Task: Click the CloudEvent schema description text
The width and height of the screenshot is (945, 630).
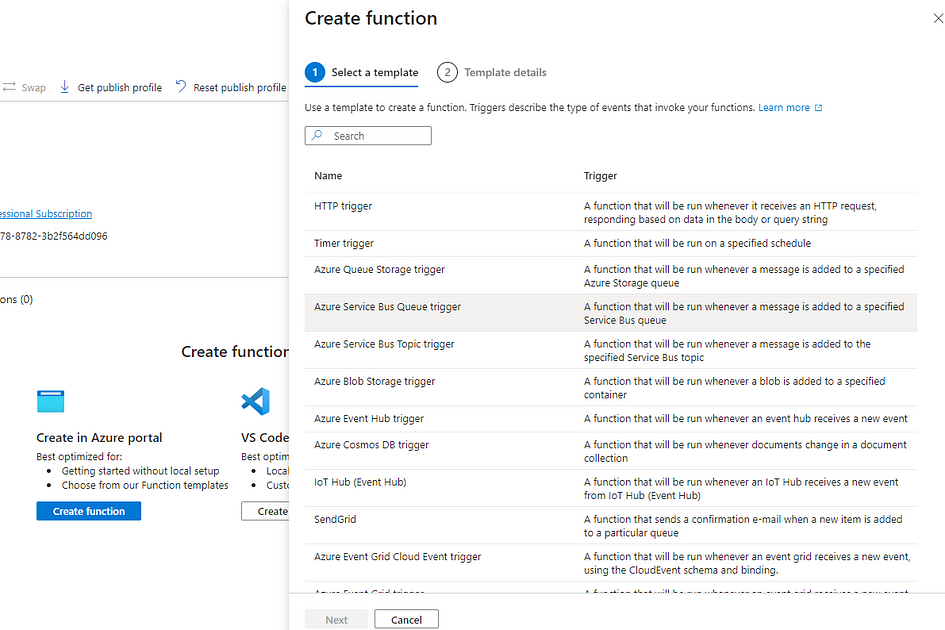Action: tap(747, 564)
